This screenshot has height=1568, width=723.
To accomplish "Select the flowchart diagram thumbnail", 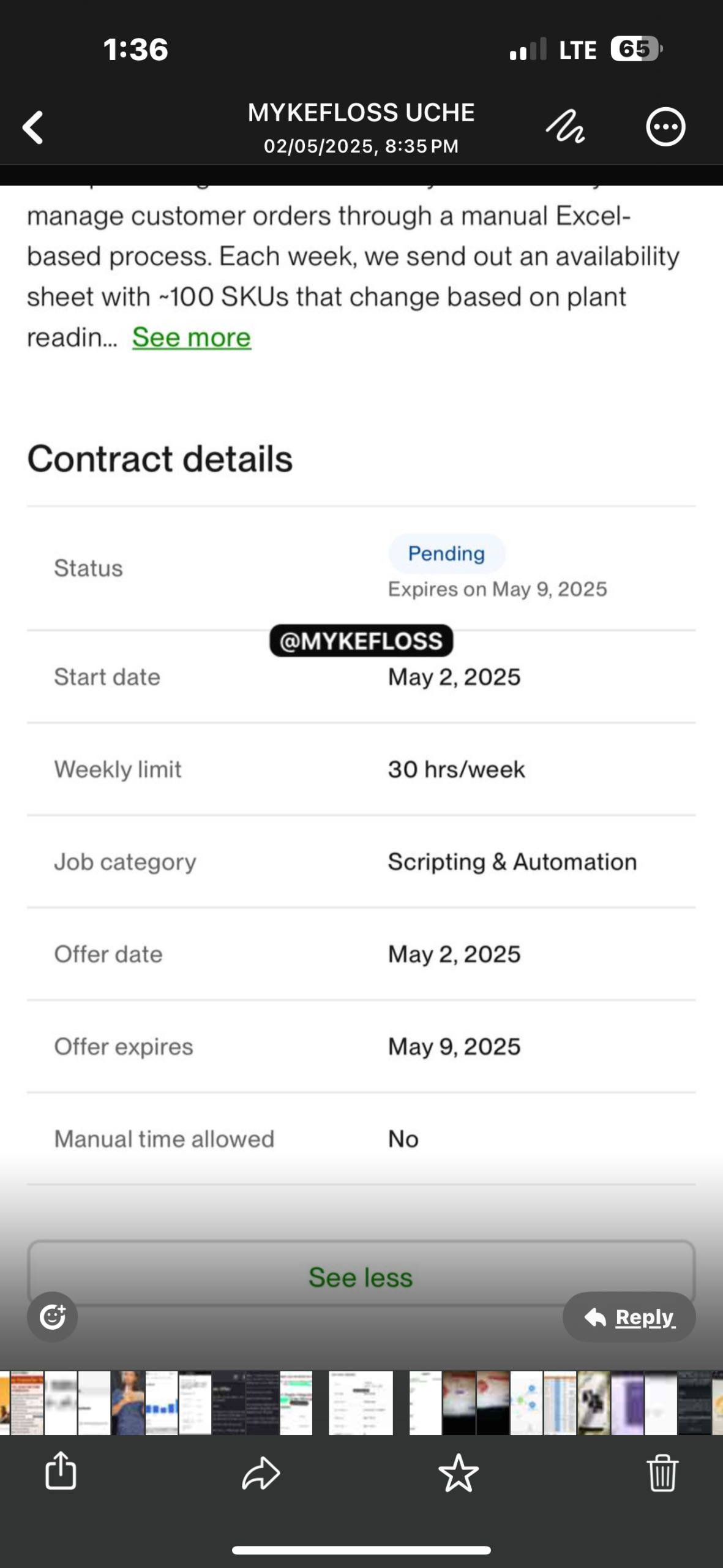I will coord(526,1403).
